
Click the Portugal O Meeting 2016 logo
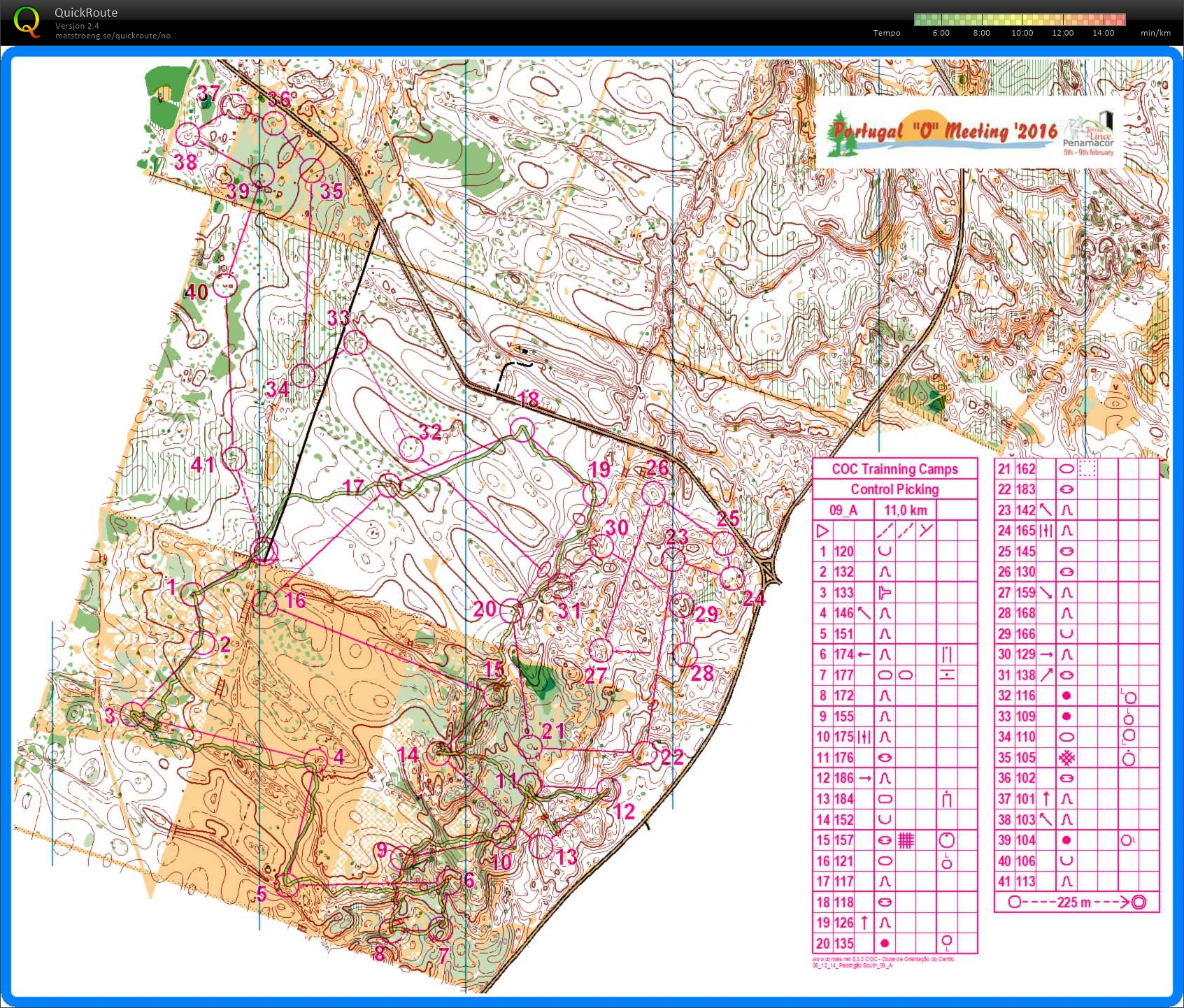coord(971,132)
